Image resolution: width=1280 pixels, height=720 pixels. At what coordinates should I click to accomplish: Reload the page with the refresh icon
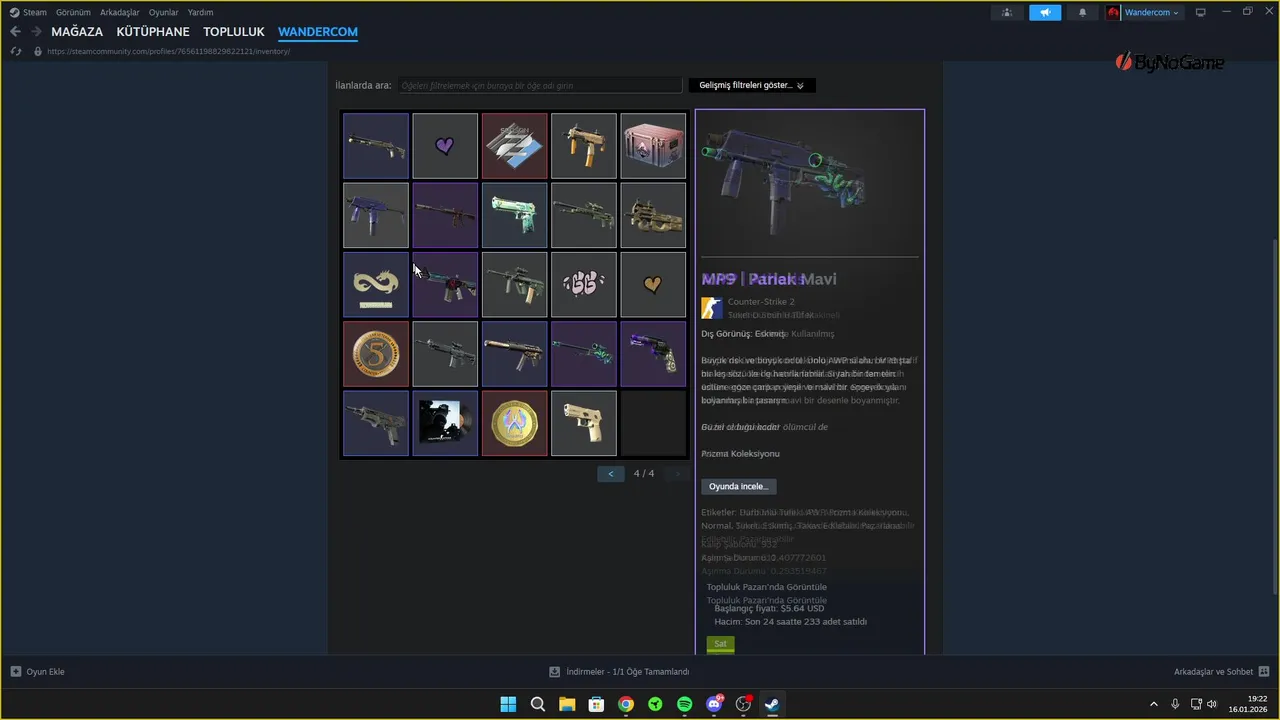tap(16, 51)
